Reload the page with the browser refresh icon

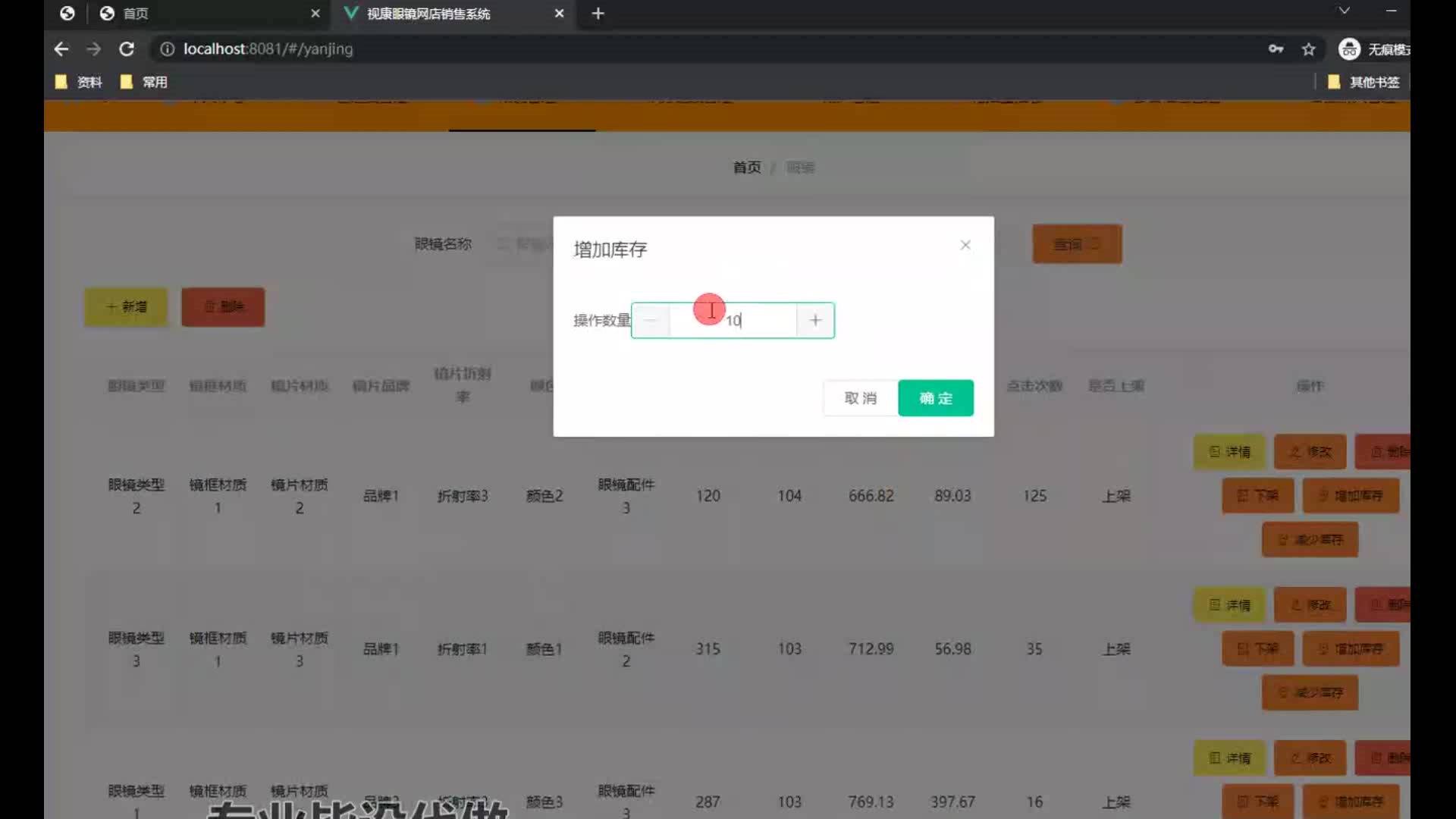click(127, 49)
